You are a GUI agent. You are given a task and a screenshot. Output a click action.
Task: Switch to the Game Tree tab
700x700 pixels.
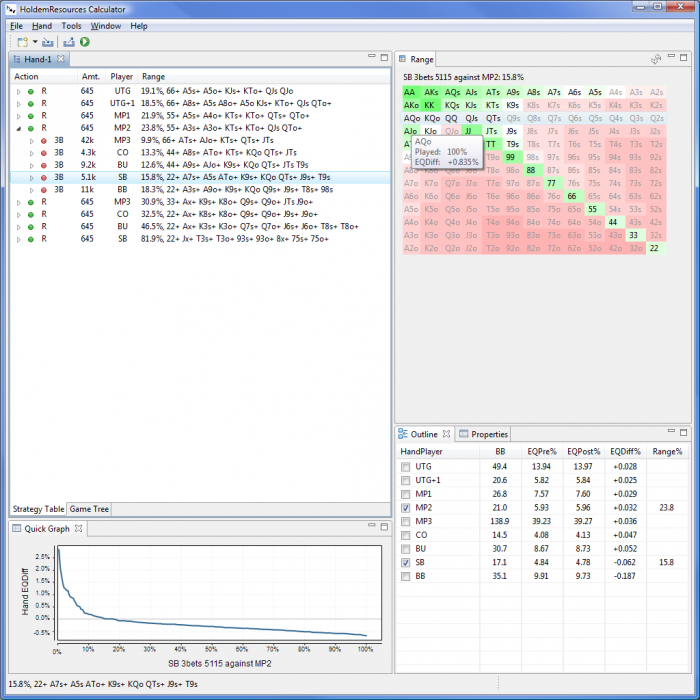point(89,509)
